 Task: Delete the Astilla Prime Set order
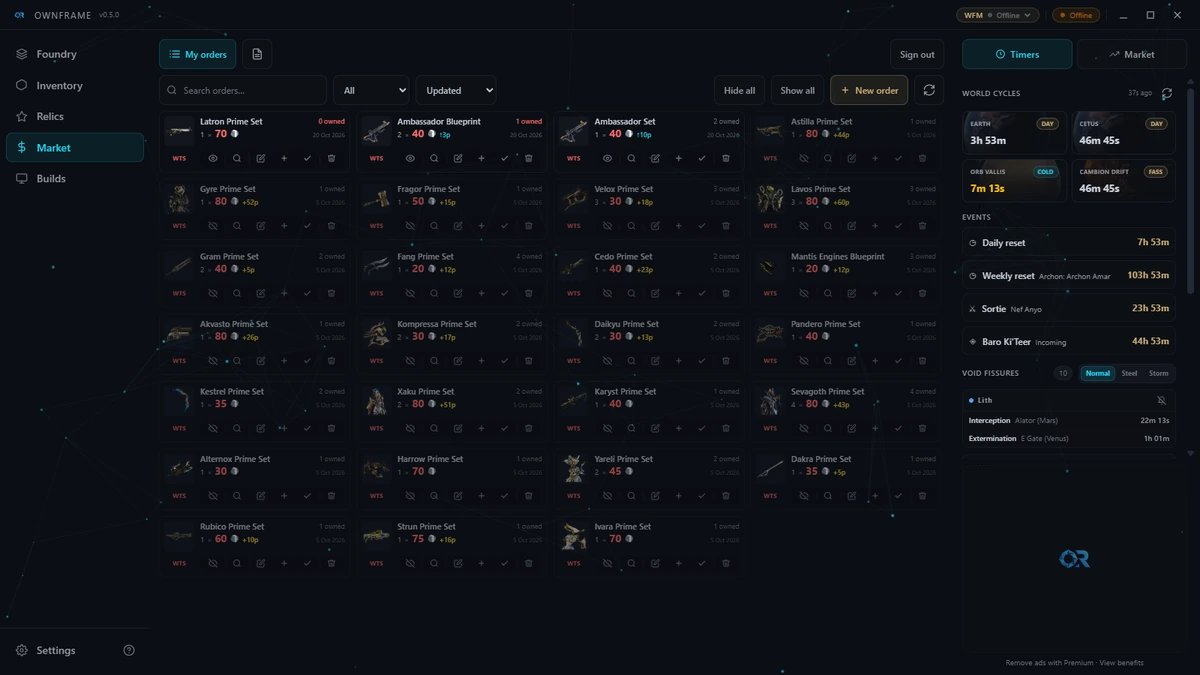922,158
